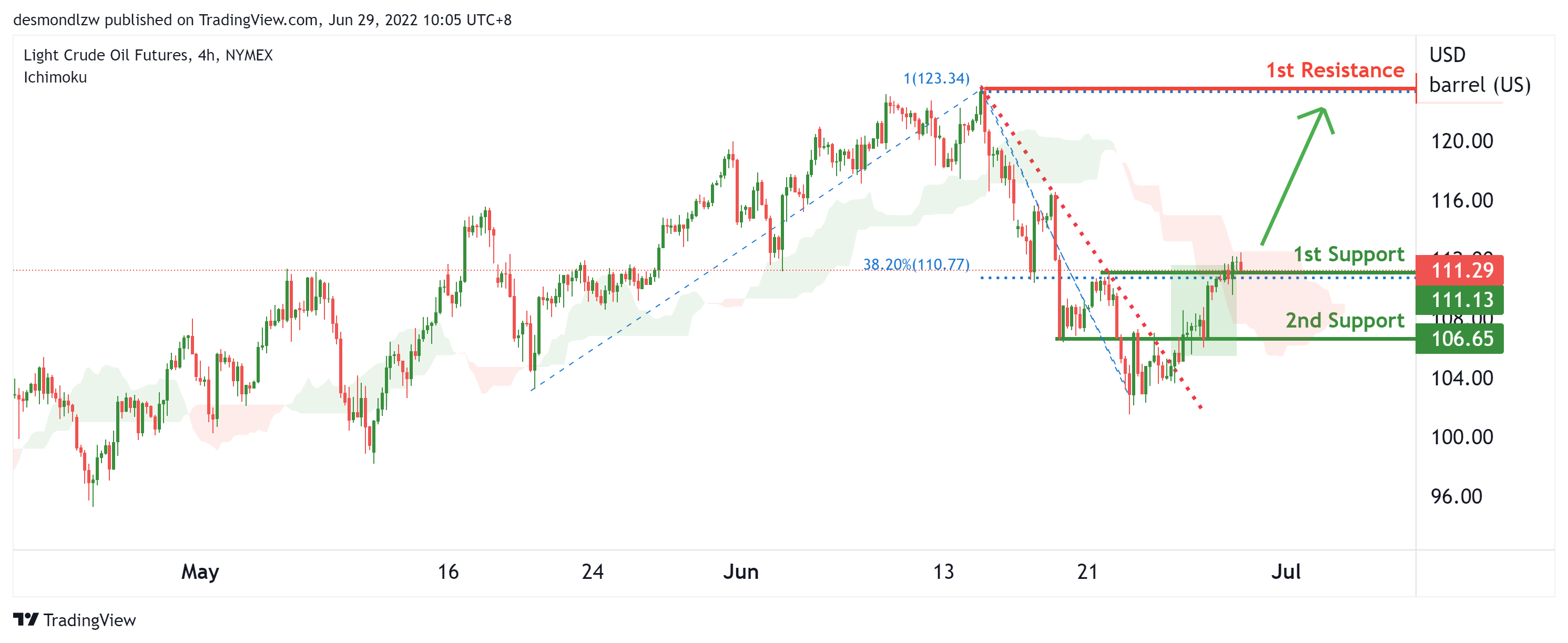Select the 1(123.34) Fibonacci level label

pos(935,78)
